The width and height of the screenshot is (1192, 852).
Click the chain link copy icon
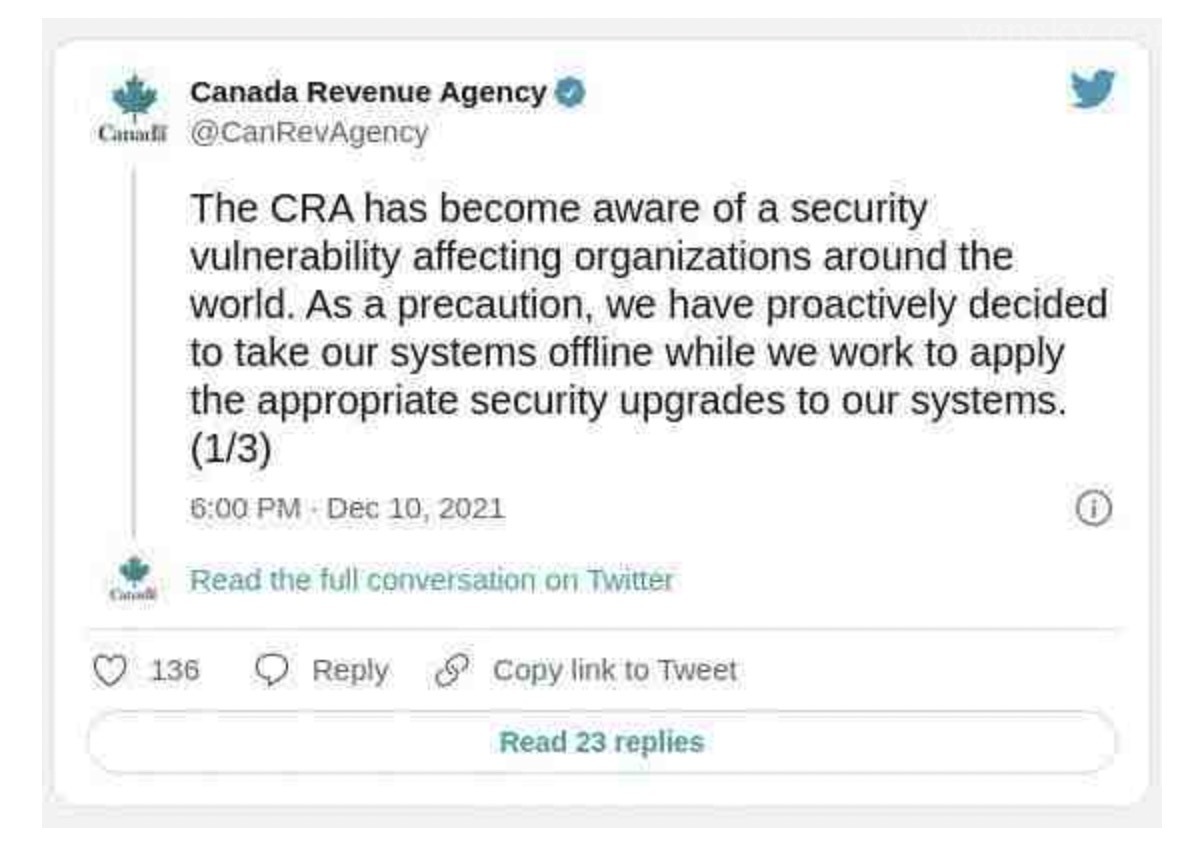click(451, 670)
